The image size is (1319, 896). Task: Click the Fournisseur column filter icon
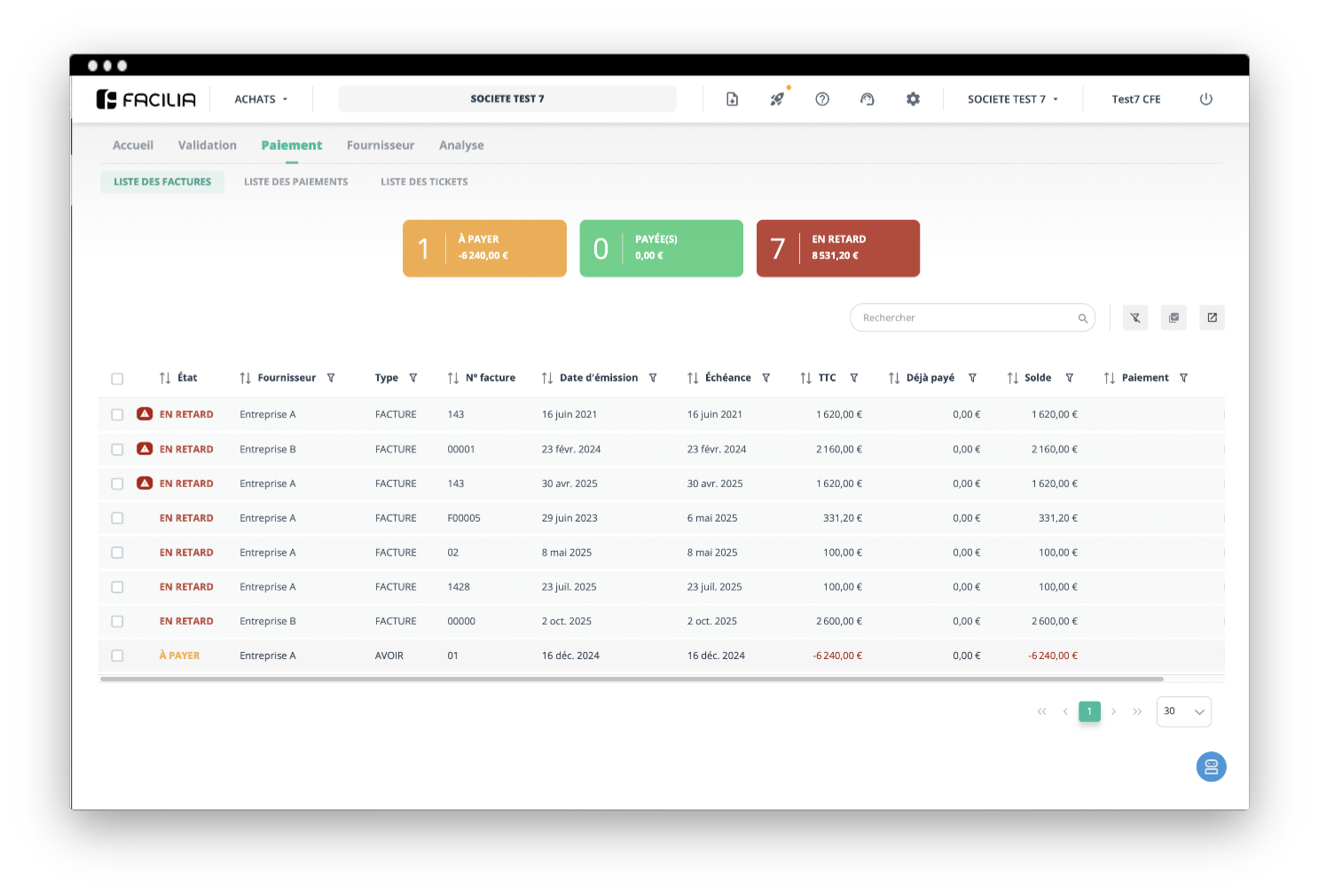pos(331,378)
